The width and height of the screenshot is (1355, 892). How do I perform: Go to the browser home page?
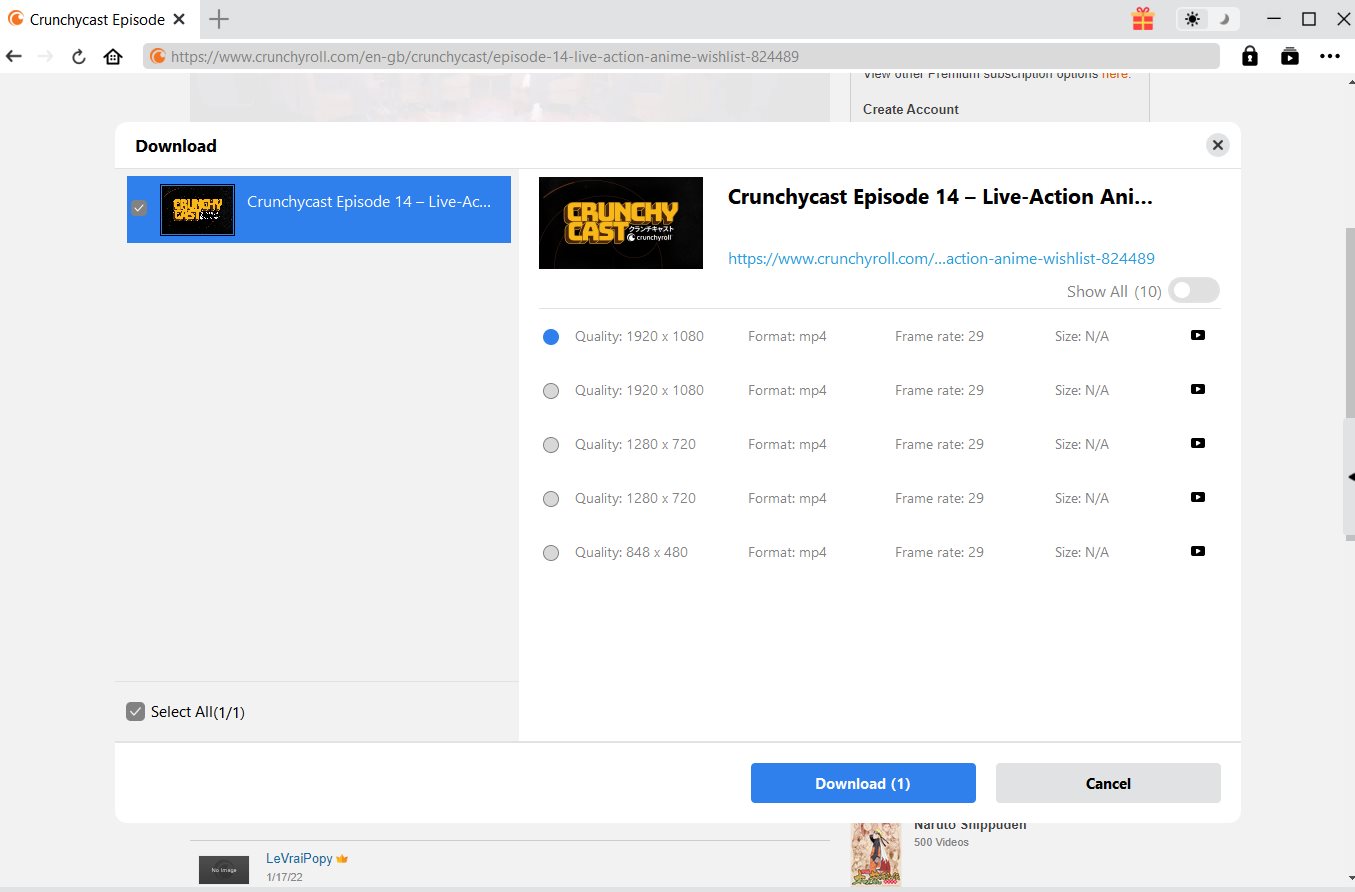pyautogui.click(x=113, y=57)
